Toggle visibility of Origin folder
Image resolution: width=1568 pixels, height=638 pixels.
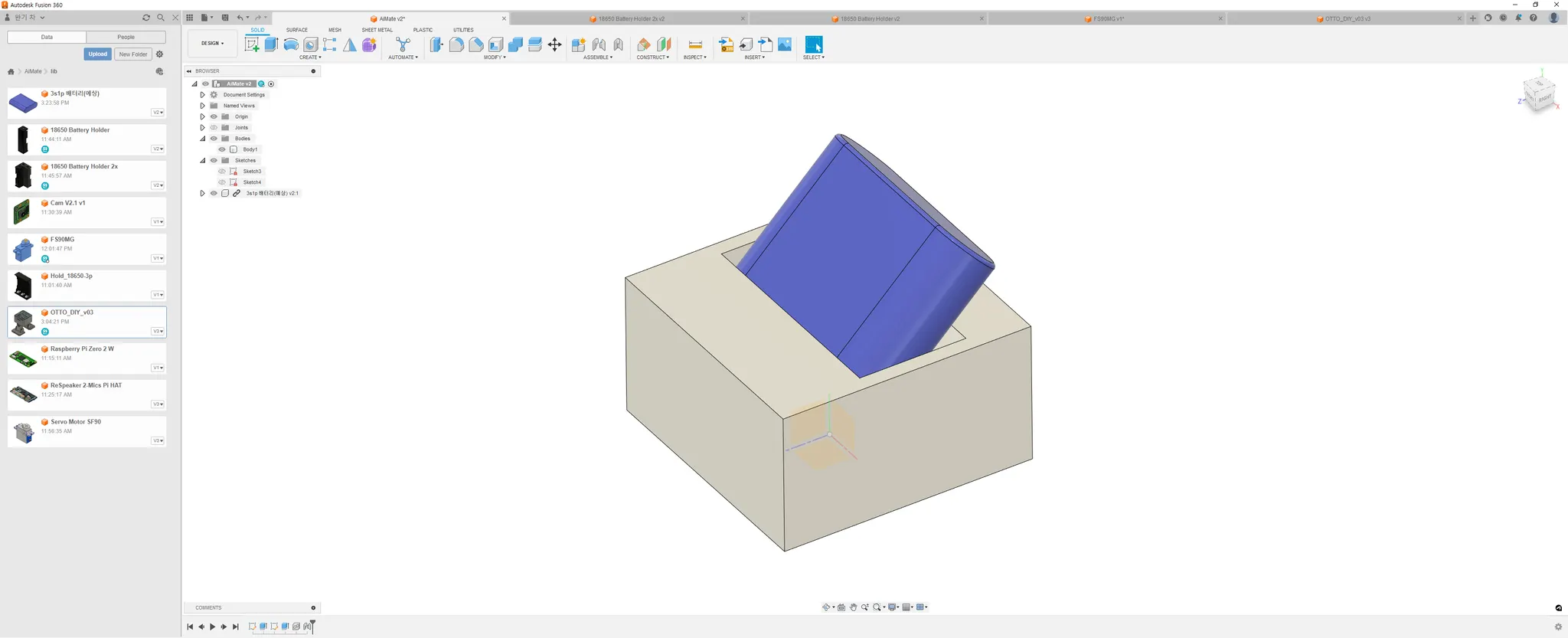click(x=214, y=117)
